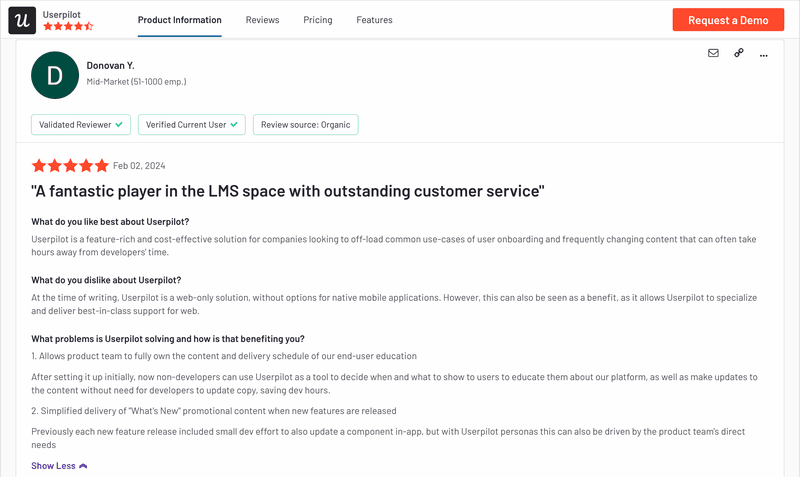Collapse the review with Show Less
Image resolution: width=800 pixels, height=477 pixels.
tap(59, 466)
